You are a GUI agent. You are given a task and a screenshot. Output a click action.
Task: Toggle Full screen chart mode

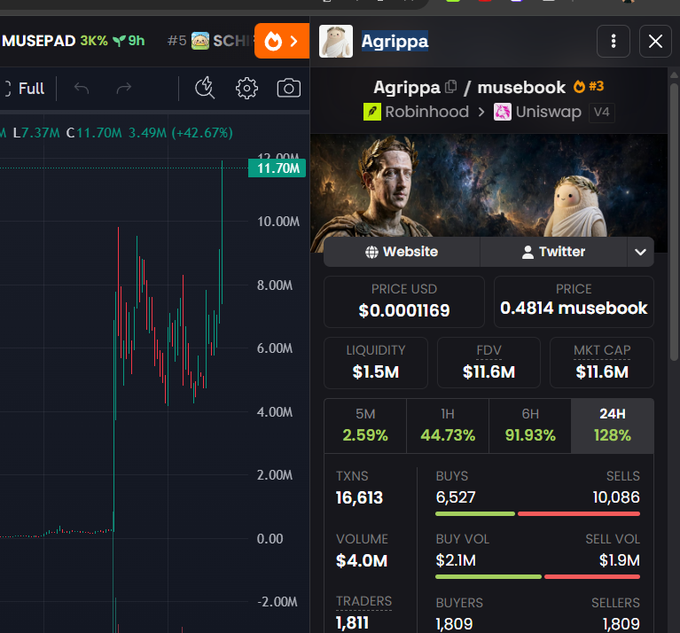[24, 88]
